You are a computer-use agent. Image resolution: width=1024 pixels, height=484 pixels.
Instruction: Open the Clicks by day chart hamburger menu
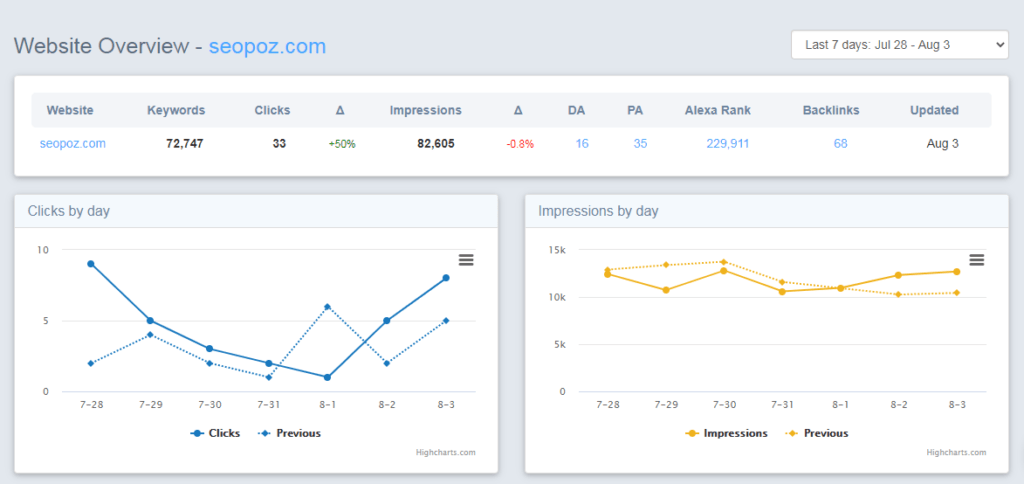[466, 260]
